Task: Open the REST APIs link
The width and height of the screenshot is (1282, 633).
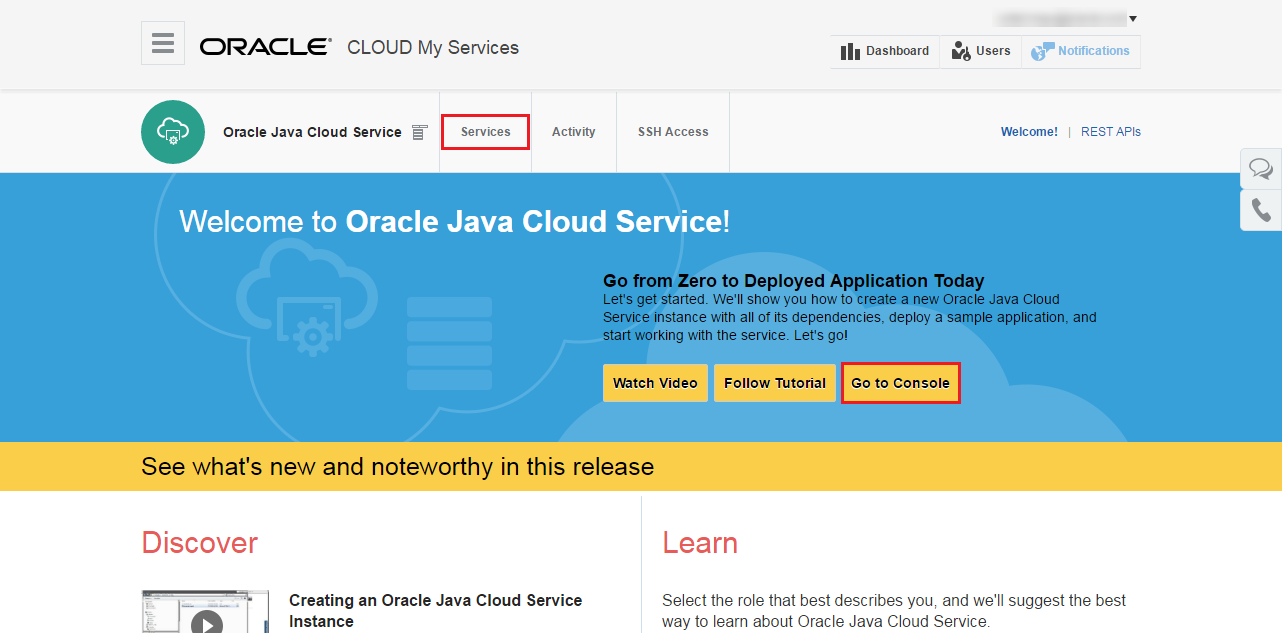Action: [1111, 132]
